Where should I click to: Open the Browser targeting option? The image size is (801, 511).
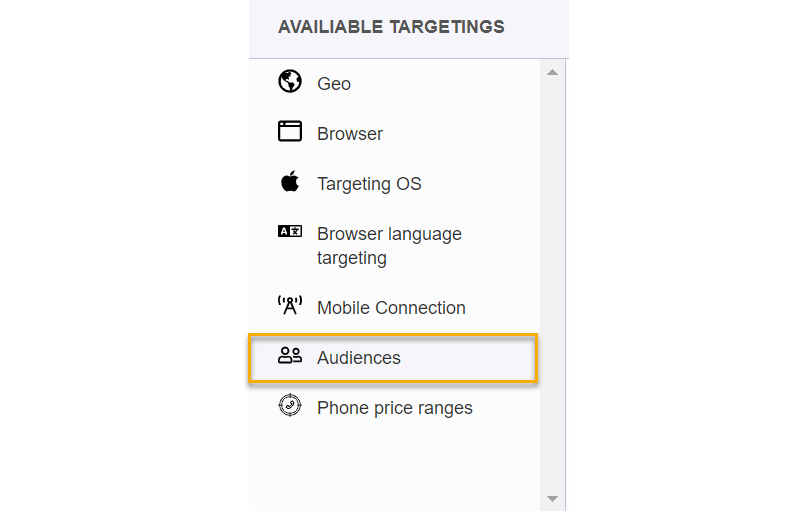(x=350, y=134)
